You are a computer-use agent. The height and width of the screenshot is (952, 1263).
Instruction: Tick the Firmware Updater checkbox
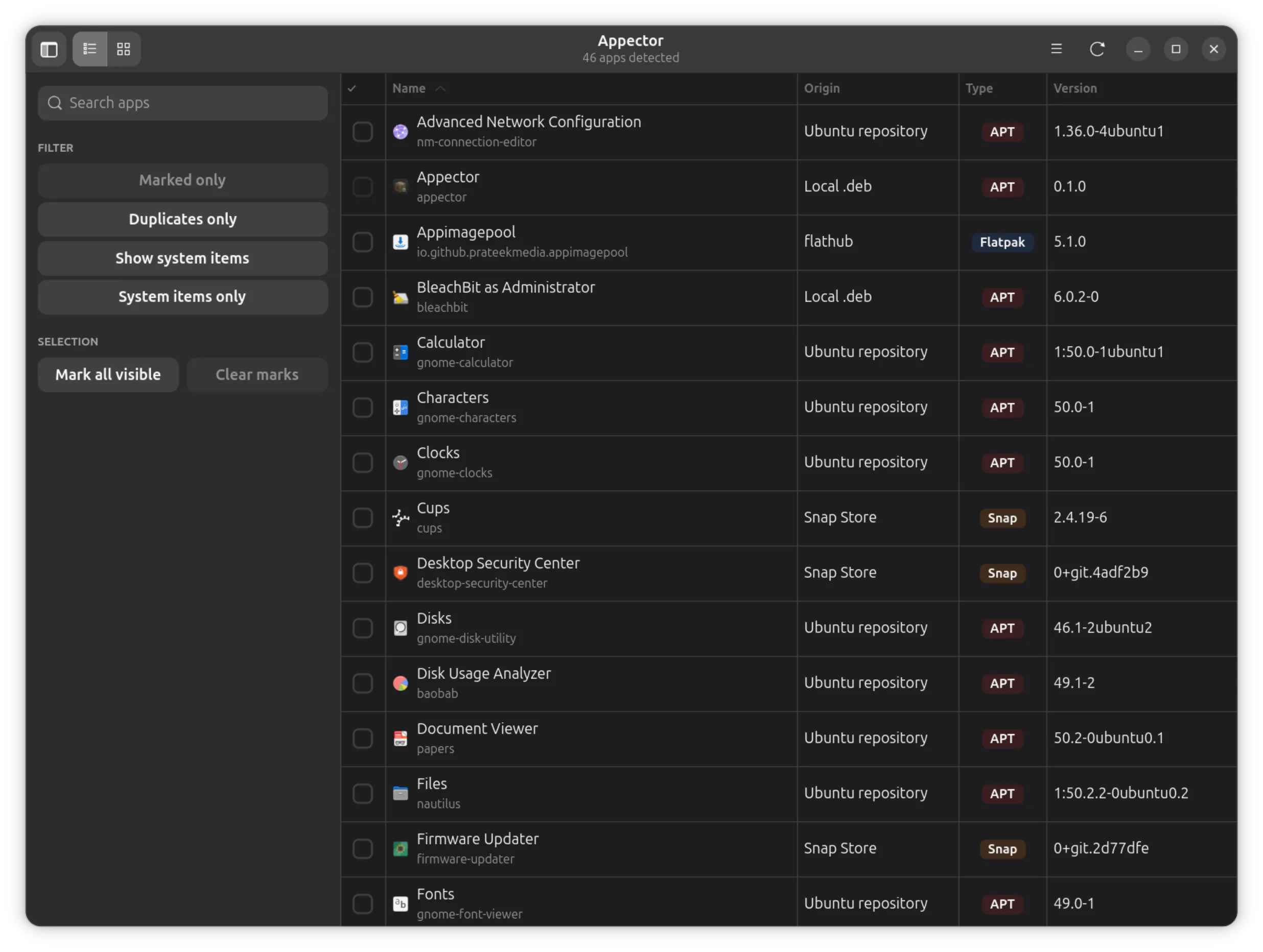[x=363, y=849]
